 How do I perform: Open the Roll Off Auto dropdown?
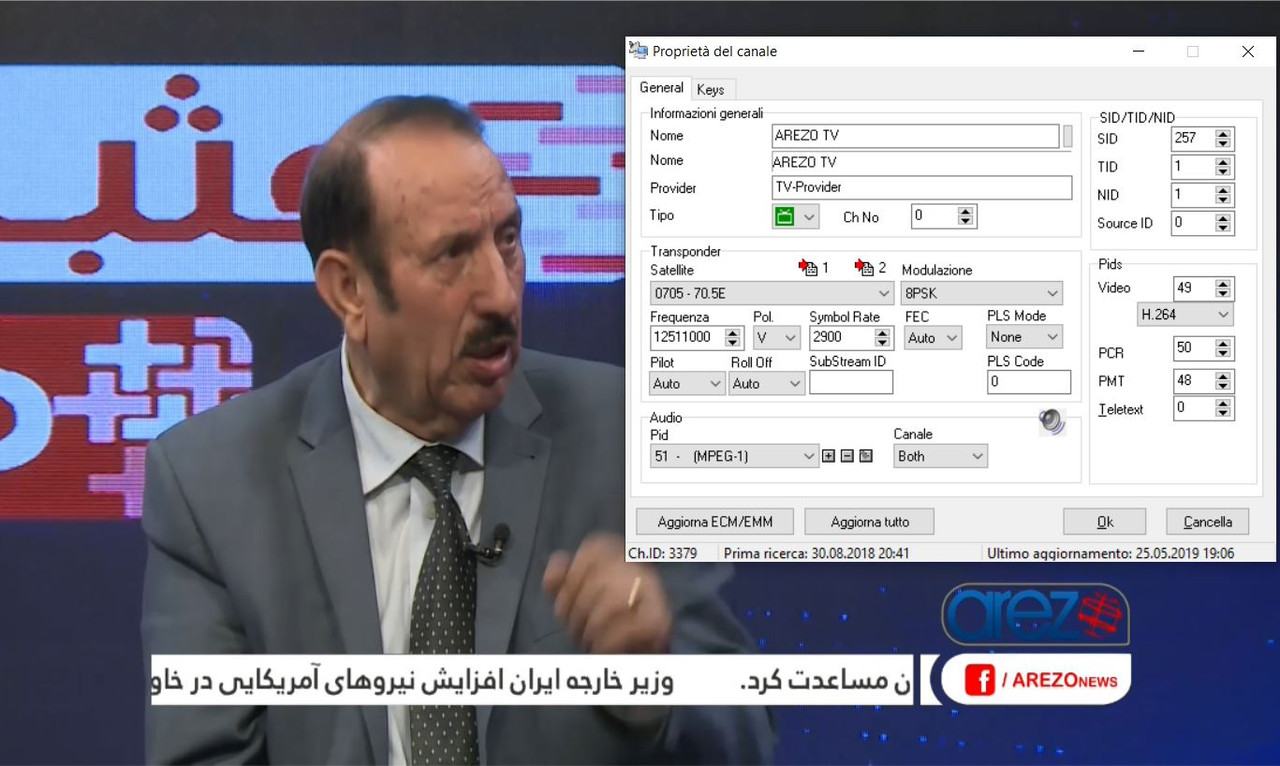pos(767,384)
